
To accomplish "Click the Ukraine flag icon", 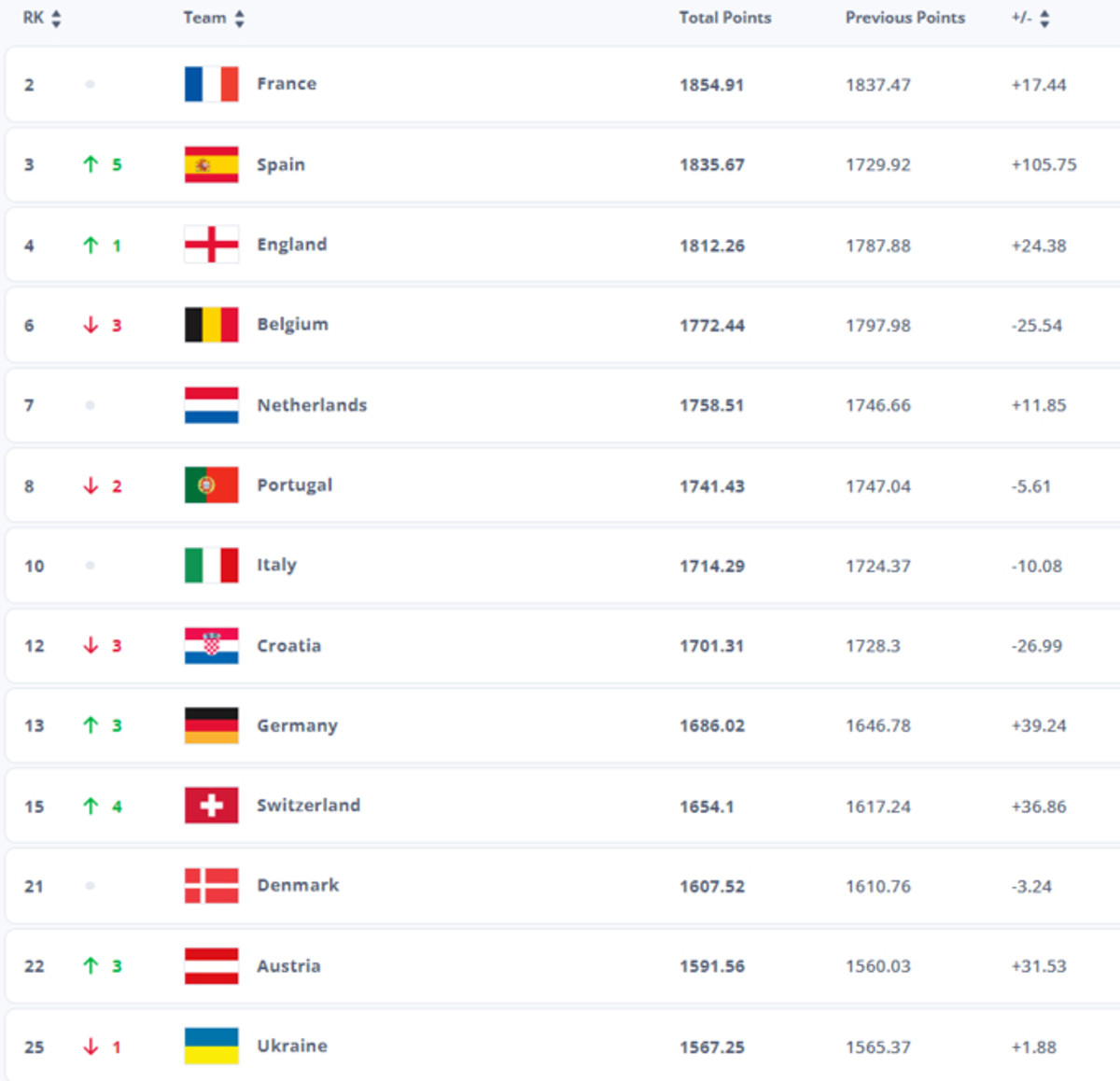I will coord(211,1046).
